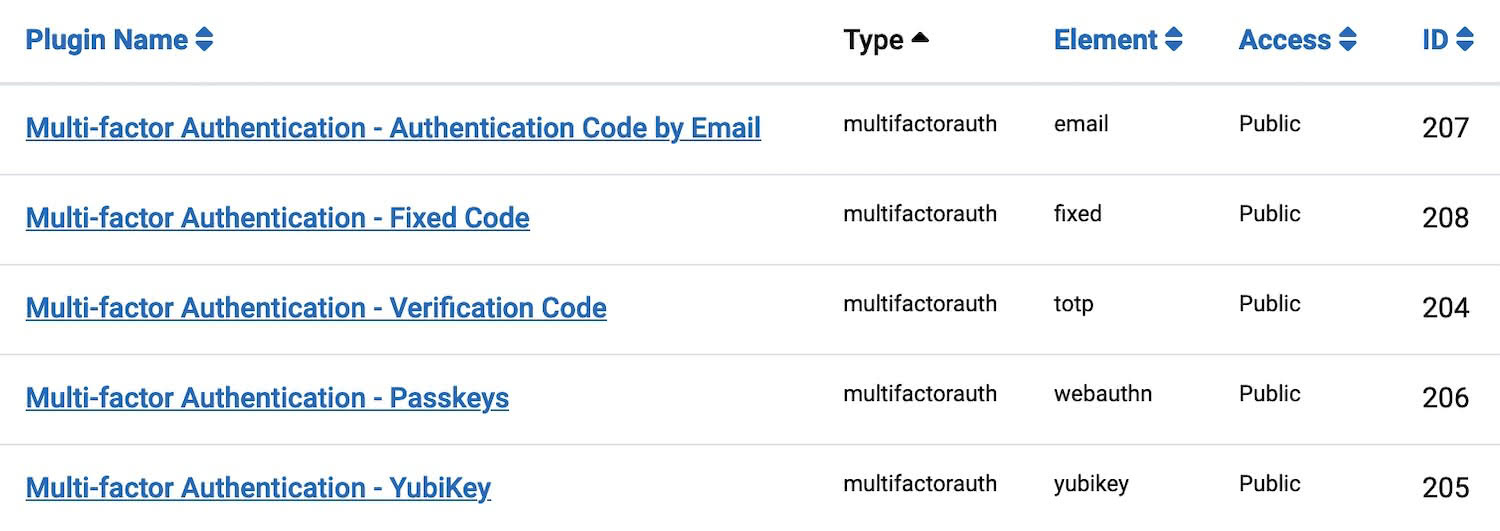The image size is (1500, 531).
Task: Click the email element cell
Action: pos(1081,124)
